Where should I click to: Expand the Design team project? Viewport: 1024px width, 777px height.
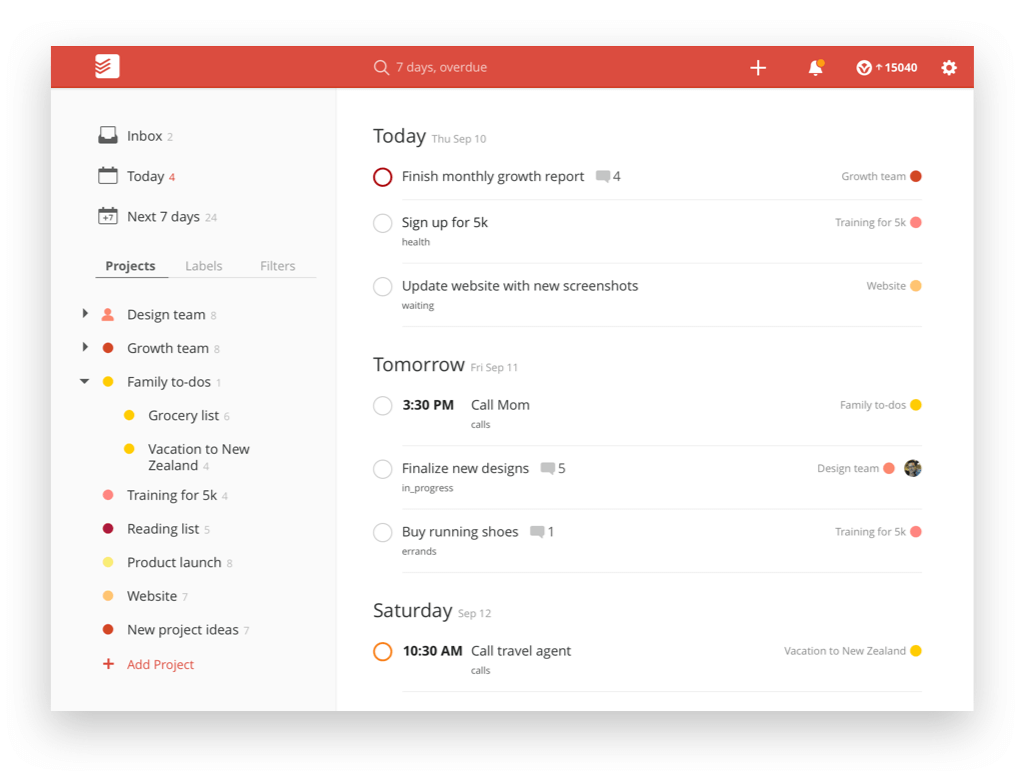[x=85, y=313]
